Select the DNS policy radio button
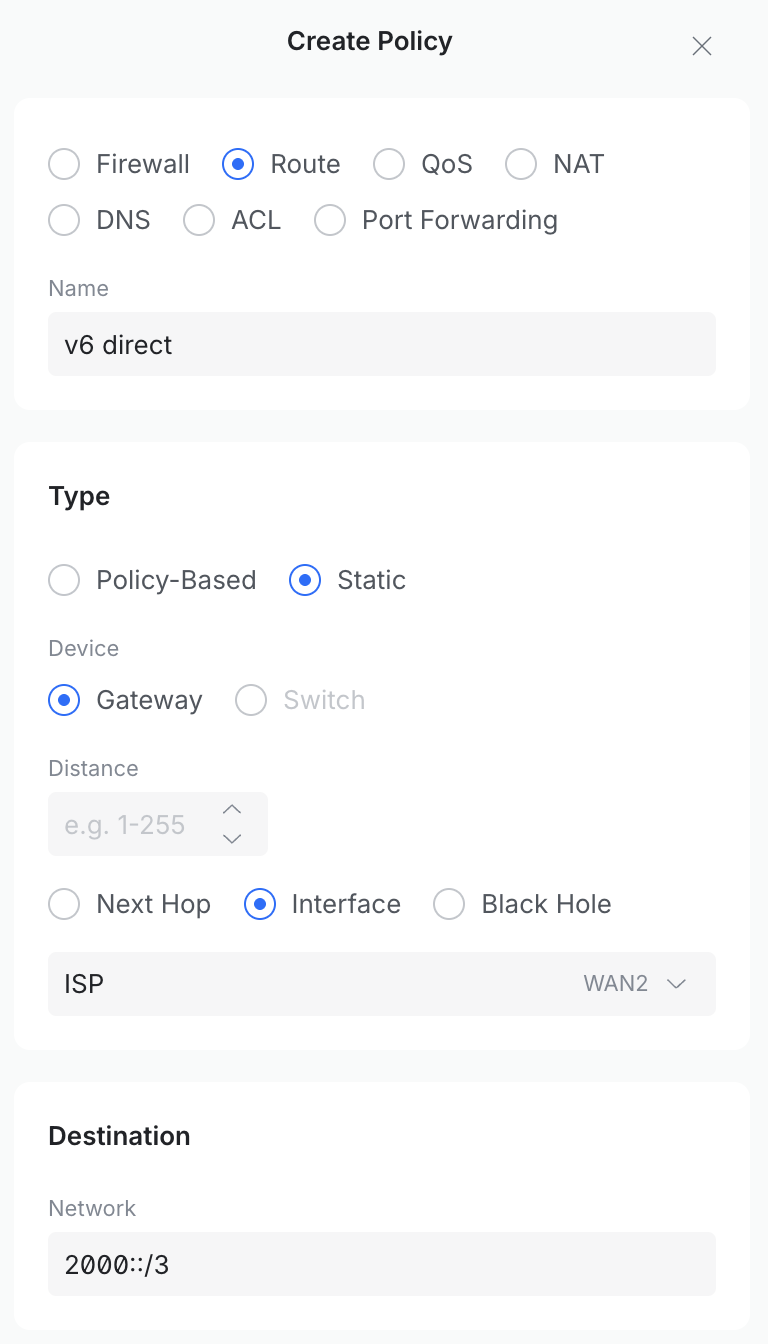The image size is (768, 1344). [64, 220]
